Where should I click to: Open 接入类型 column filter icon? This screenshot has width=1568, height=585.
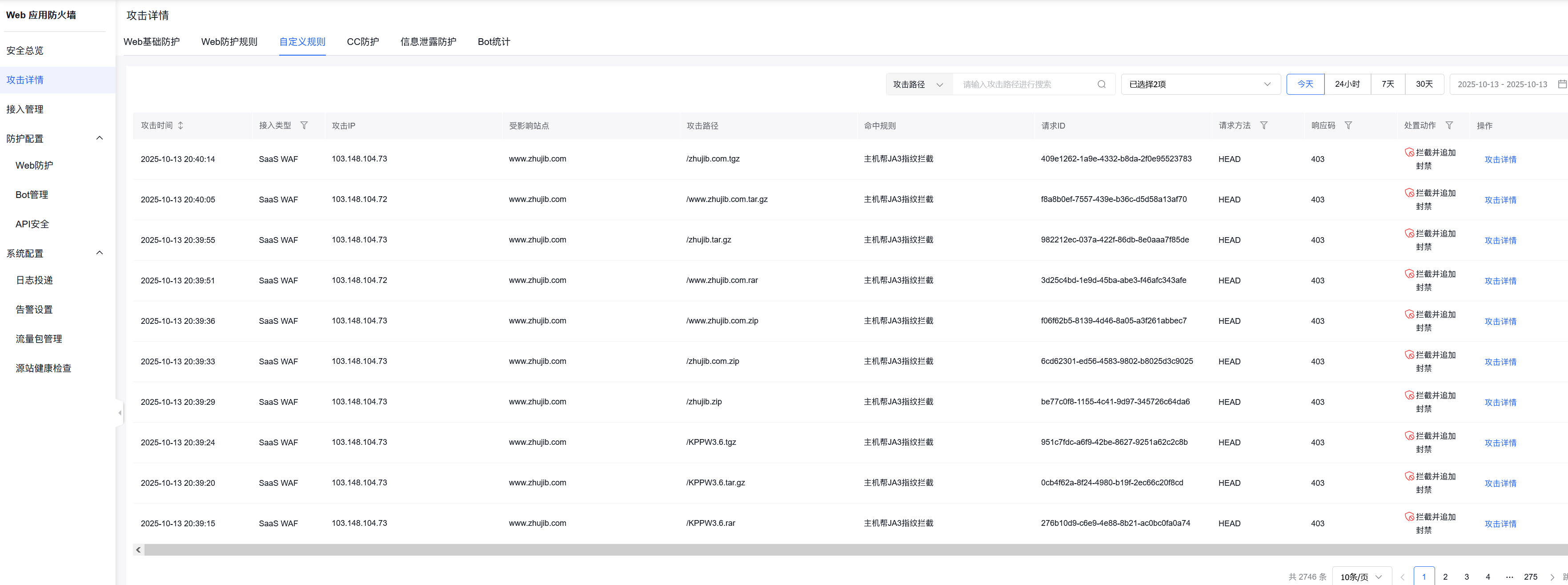click(x=304, y=125)
